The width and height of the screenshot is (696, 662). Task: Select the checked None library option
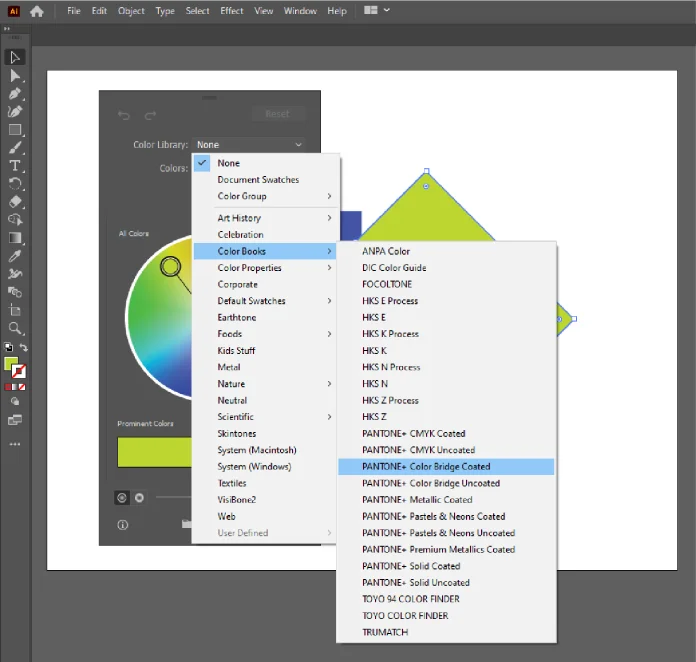228,163
